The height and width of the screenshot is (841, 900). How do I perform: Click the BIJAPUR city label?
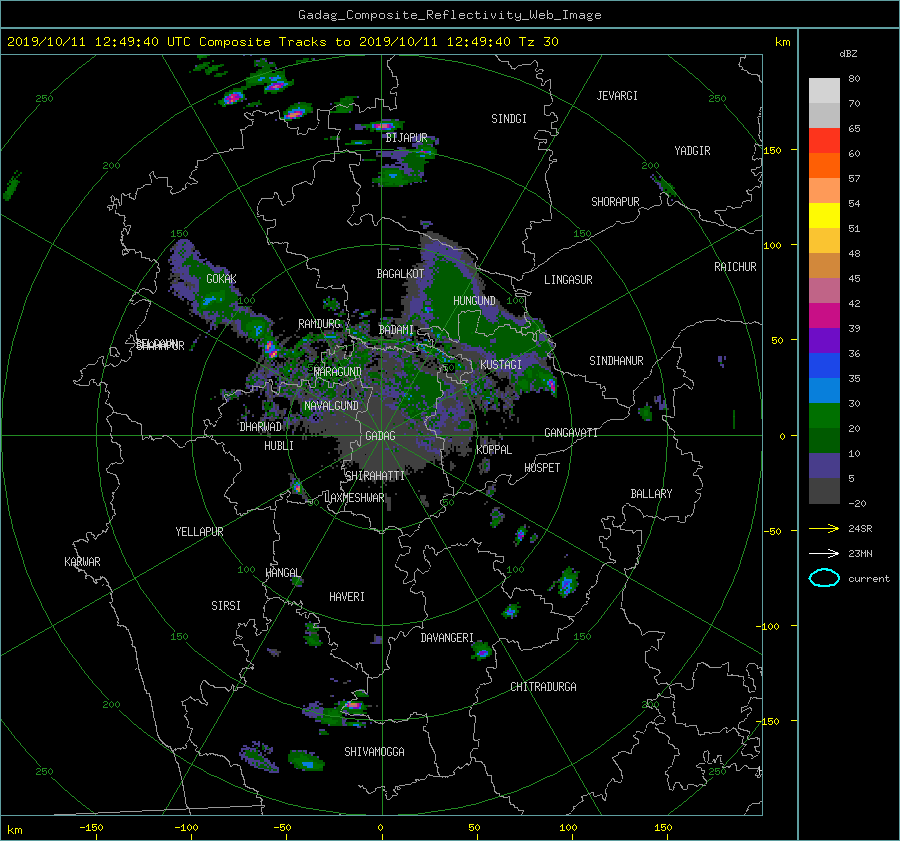click(406, 138)
